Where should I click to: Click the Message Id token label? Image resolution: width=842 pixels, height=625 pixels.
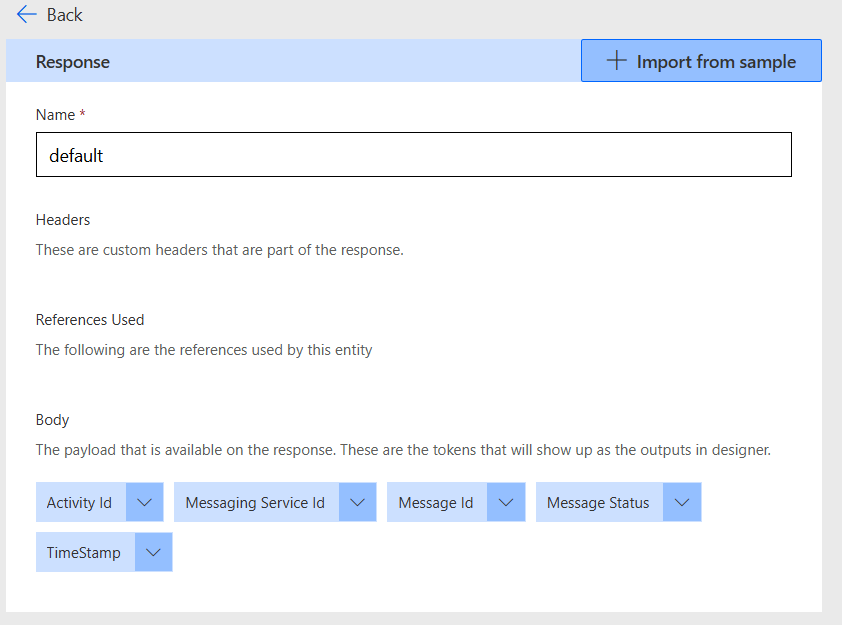click(x=436, y=503)
